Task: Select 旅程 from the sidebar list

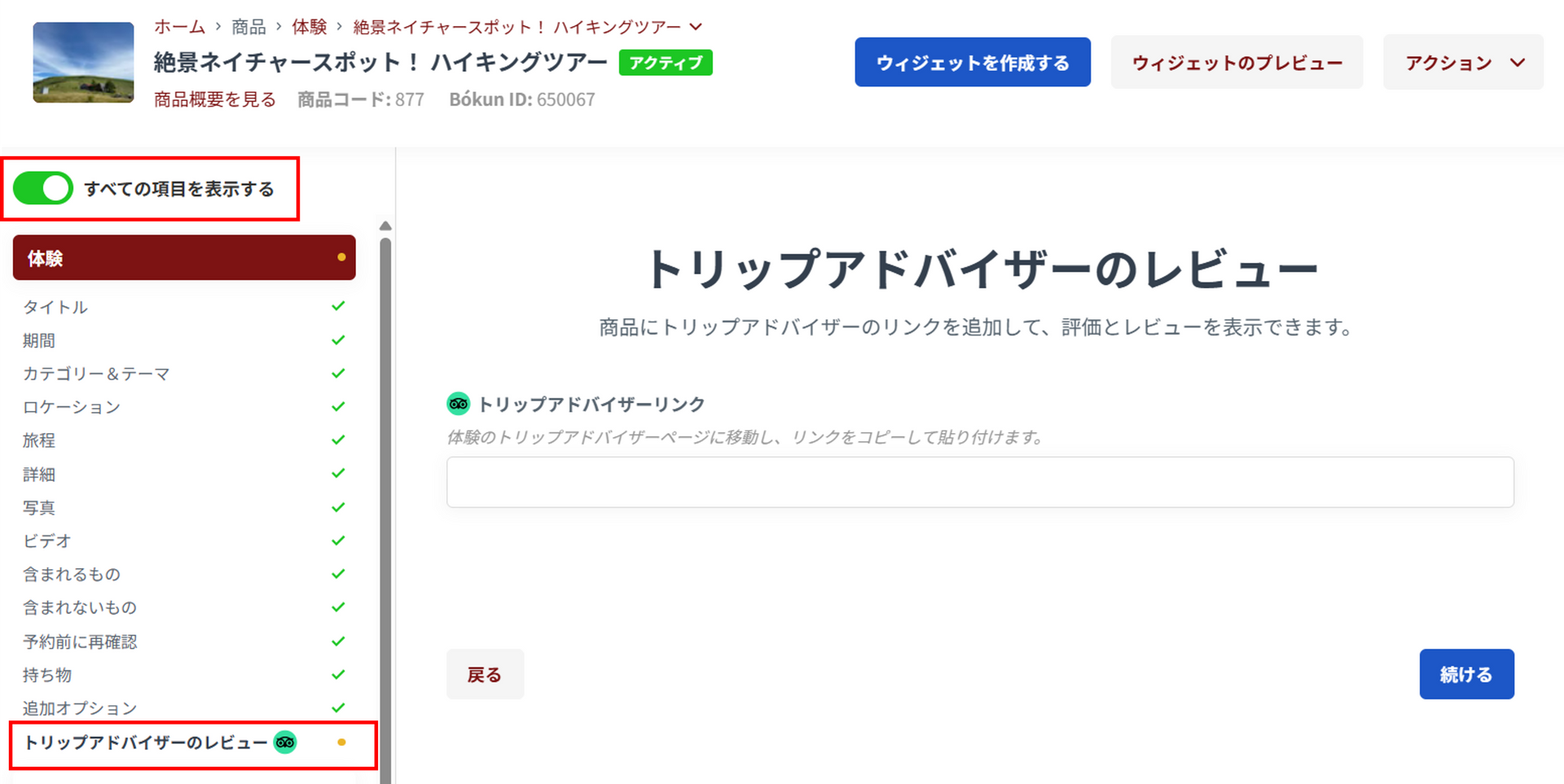Action: tap(39, 440)
